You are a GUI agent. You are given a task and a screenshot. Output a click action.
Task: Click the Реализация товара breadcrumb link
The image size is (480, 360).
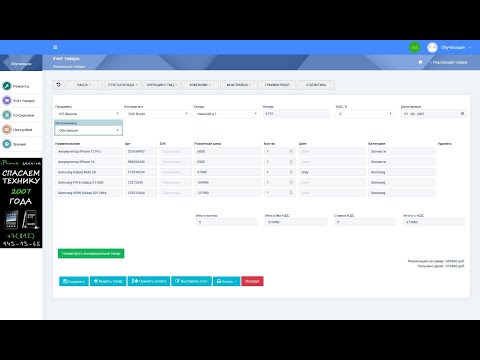(450, 62)
